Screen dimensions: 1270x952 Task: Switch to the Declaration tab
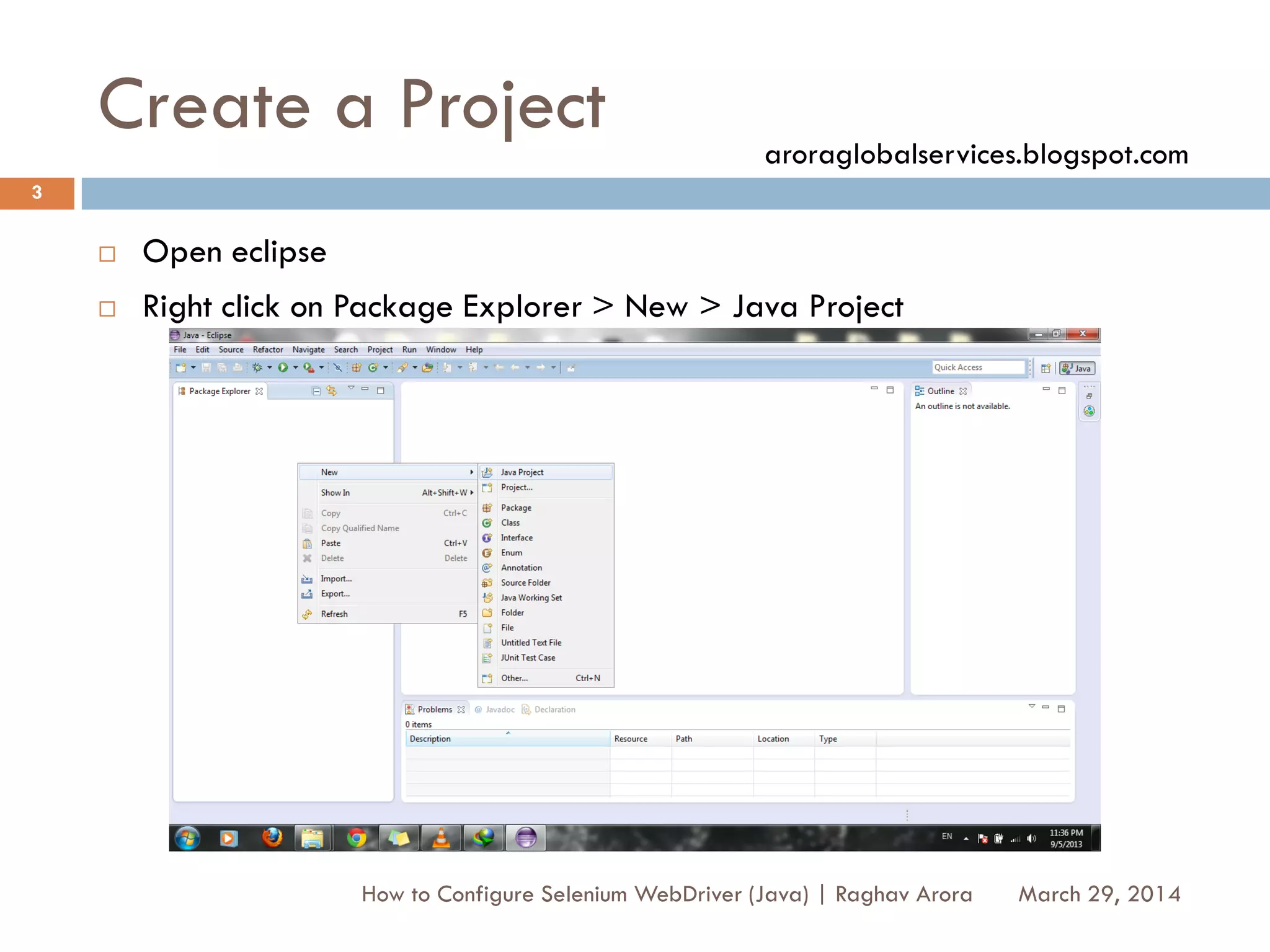click(x=549, y=710)
